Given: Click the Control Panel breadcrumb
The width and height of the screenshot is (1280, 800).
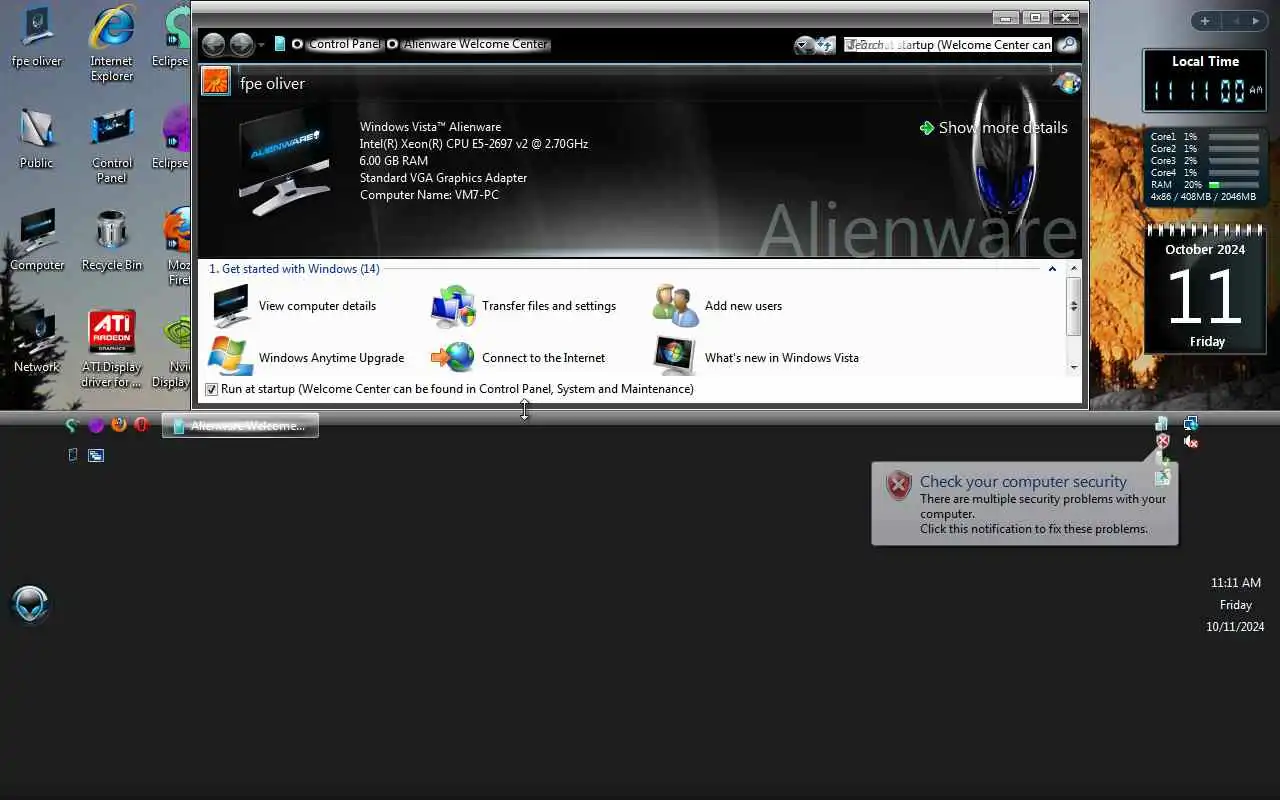Looking at the screenshot, I should click(x=344, y=44).
